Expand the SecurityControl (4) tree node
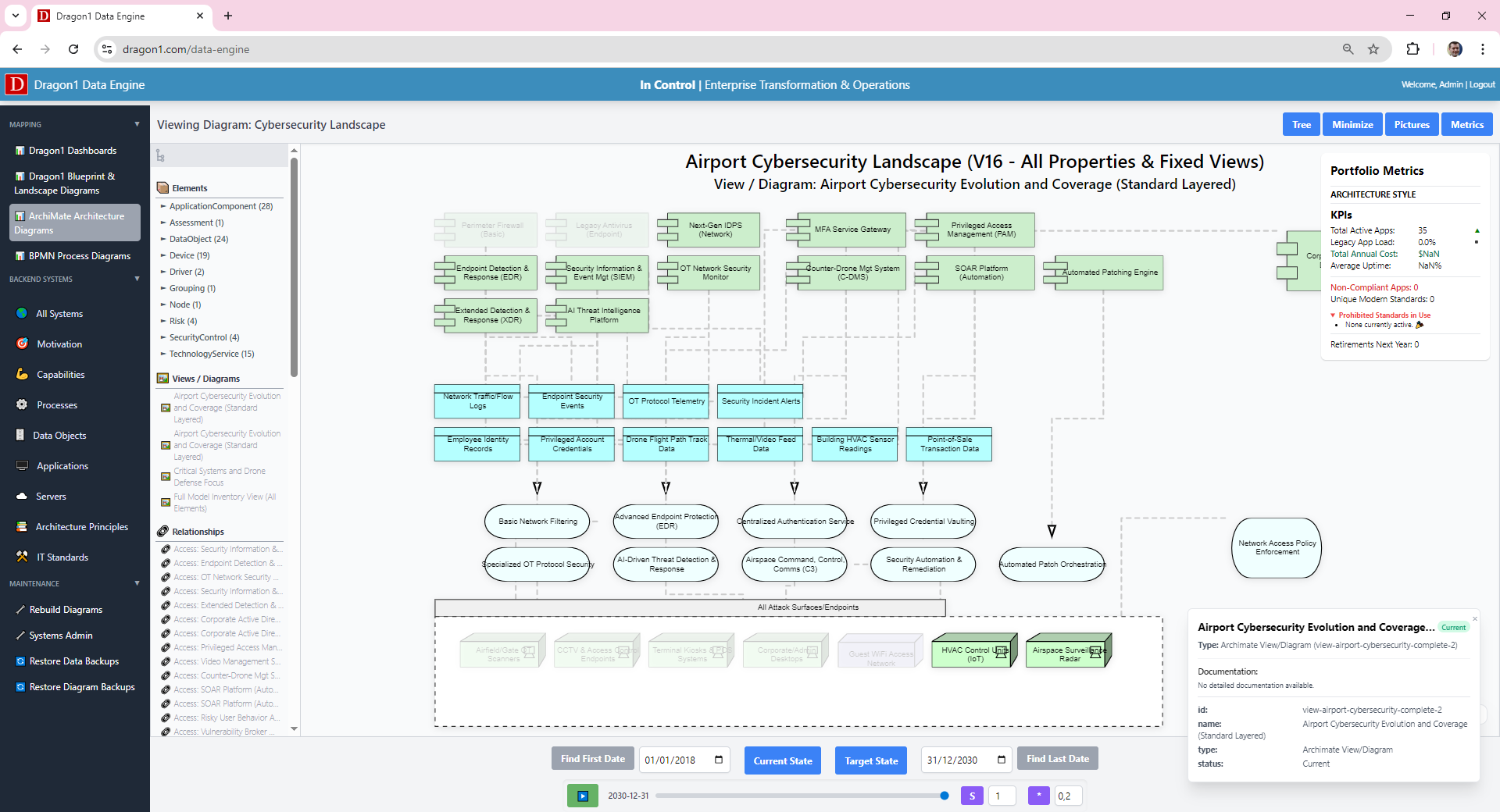1500x812 pixels. click(163, 337)
